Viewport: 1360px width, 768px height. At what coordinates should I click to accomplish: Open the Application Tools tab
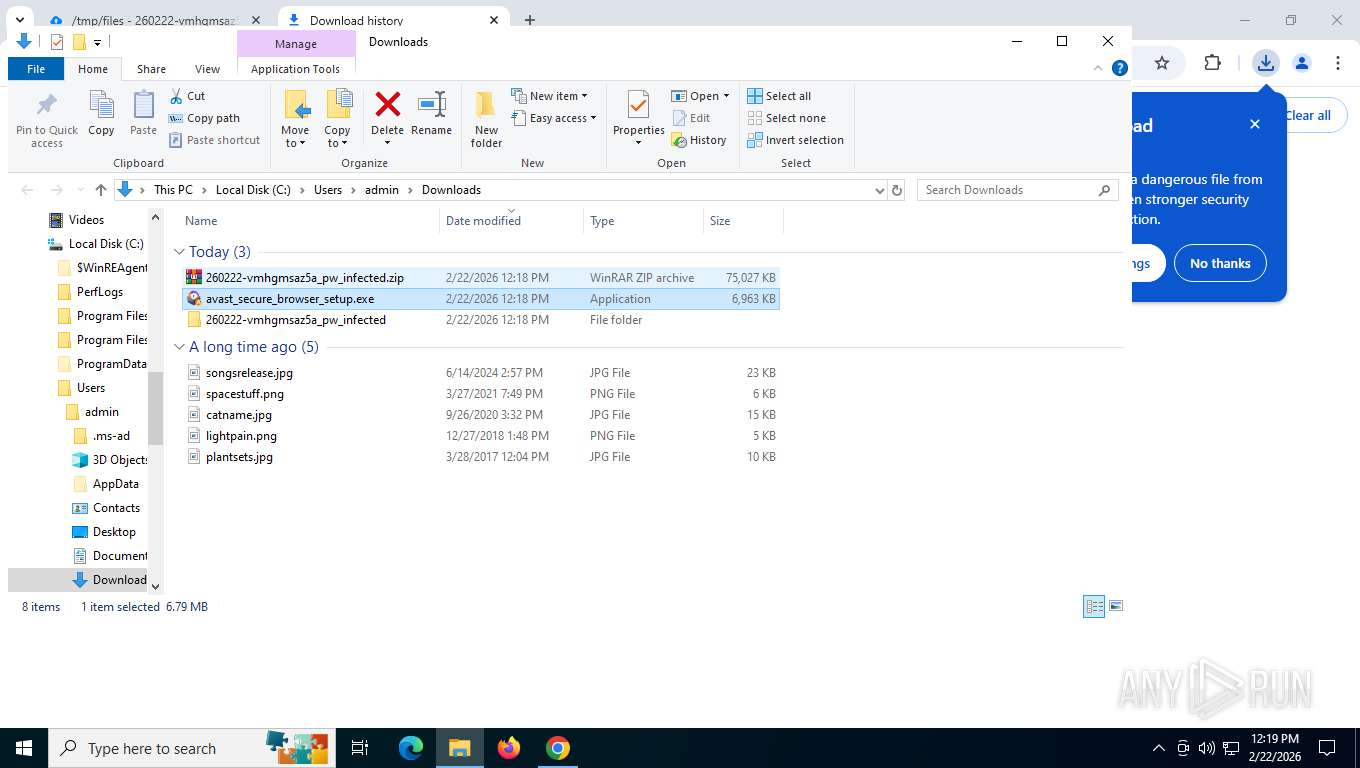(x=295, y=69)
